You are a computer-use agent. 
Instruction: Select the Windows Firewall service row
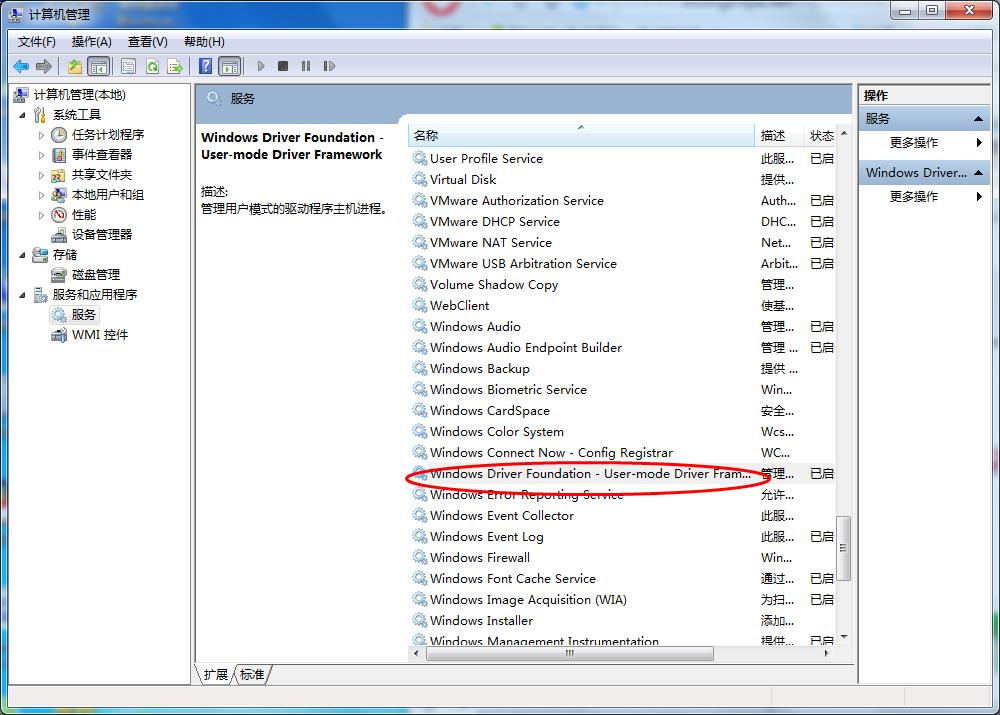(622, 557)
